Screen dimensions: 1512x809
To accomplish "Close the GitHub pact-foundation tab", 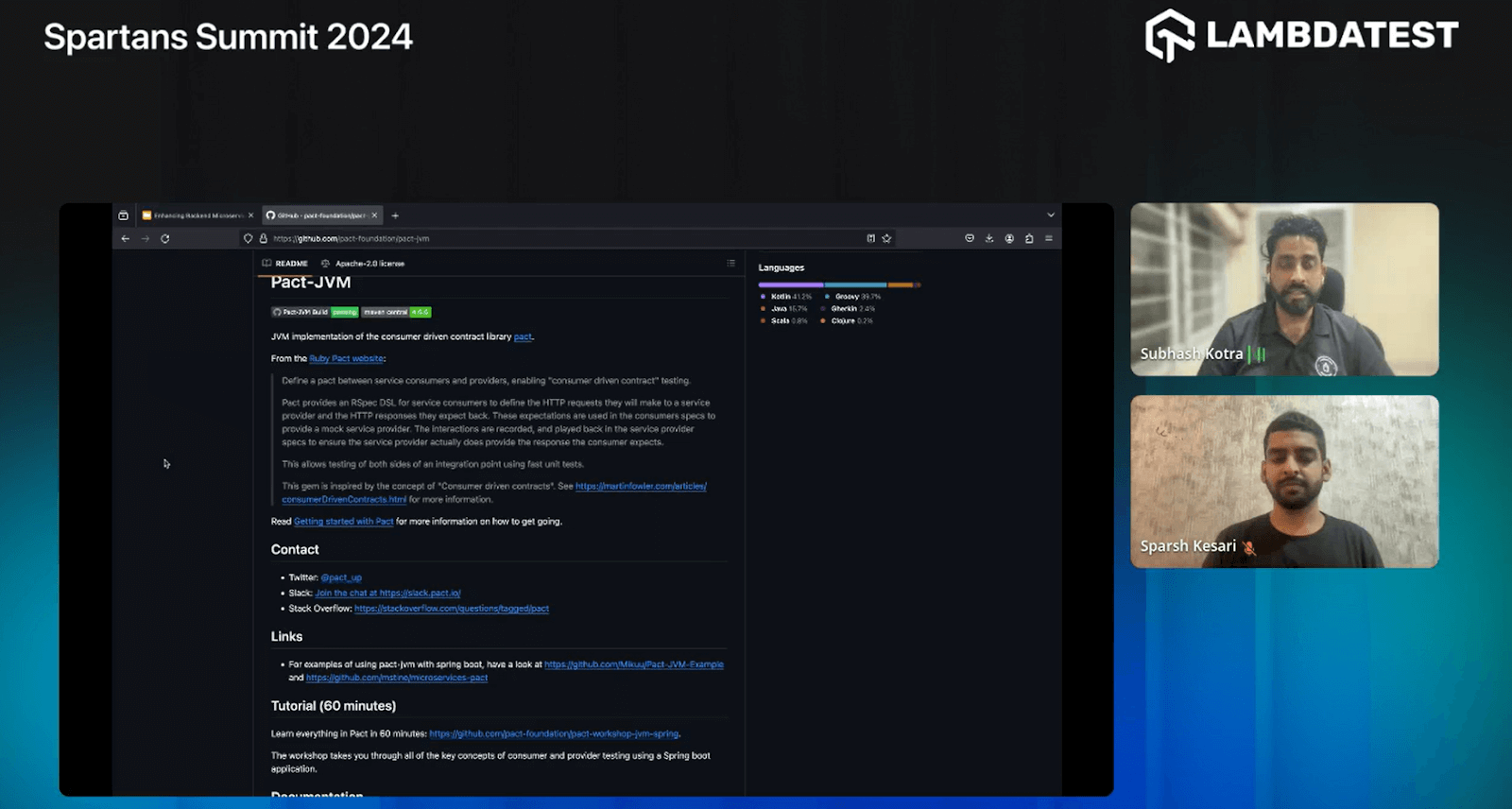I will (x=374, y=215).
